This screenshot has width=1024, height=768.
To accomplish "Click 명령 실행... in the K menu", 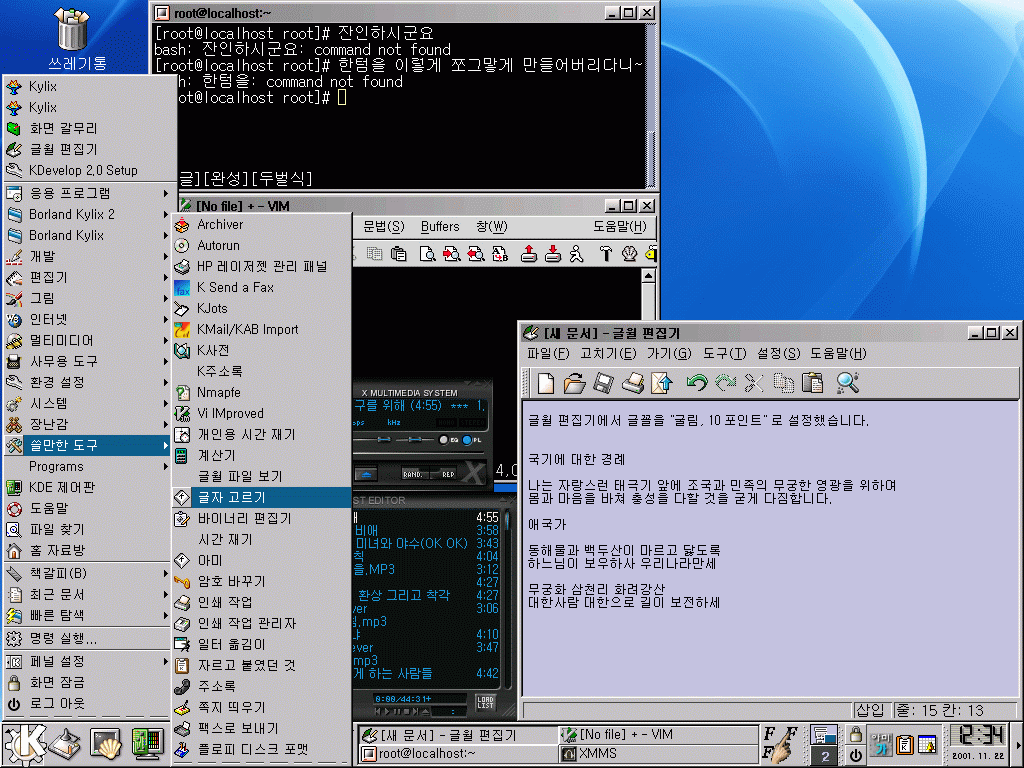I will [x=89, y=639].
